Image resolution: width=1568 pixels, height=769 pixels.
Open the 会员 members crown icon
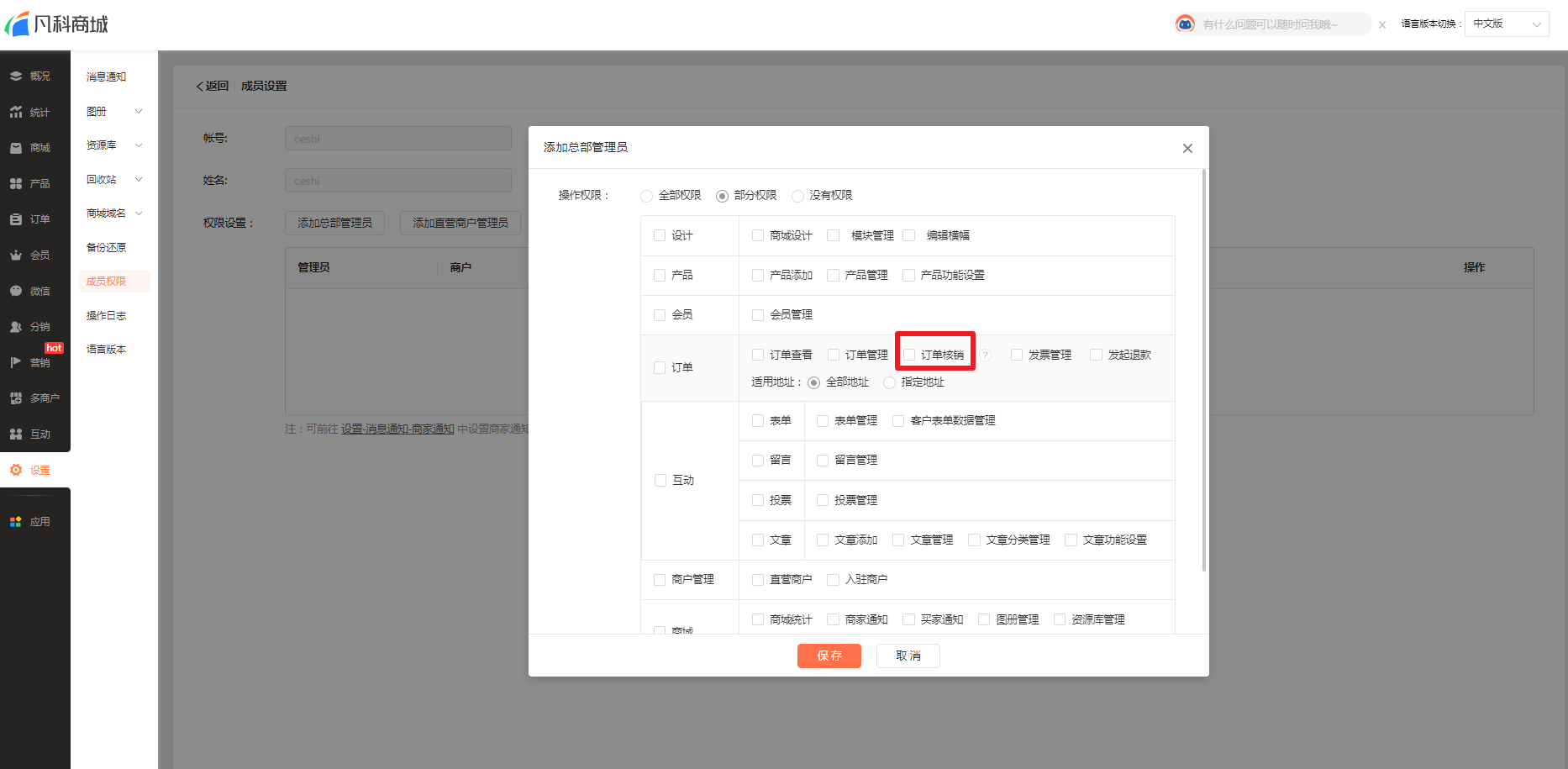pyautogui.click(x=16, y=255)
